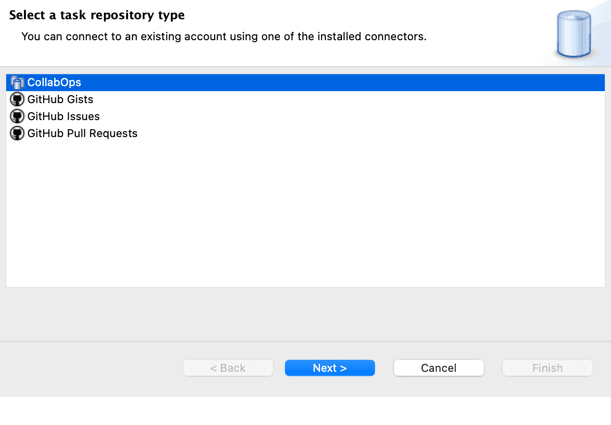
Task: Click the CollabOps connector icon
Action: pos(17,83)
